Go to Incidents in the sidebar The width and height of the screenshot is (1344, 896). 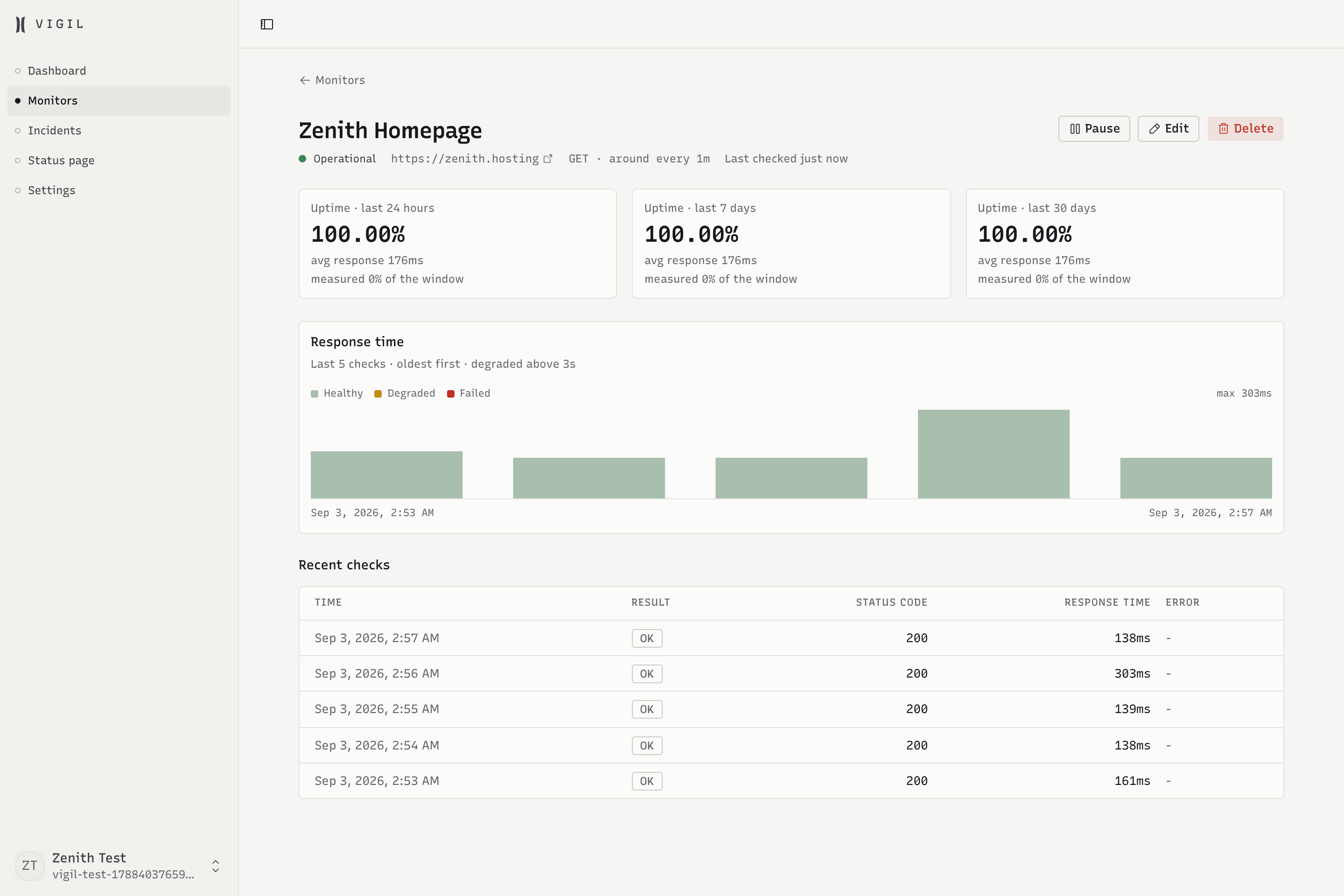pyautogui.click(x=119, y=130)
